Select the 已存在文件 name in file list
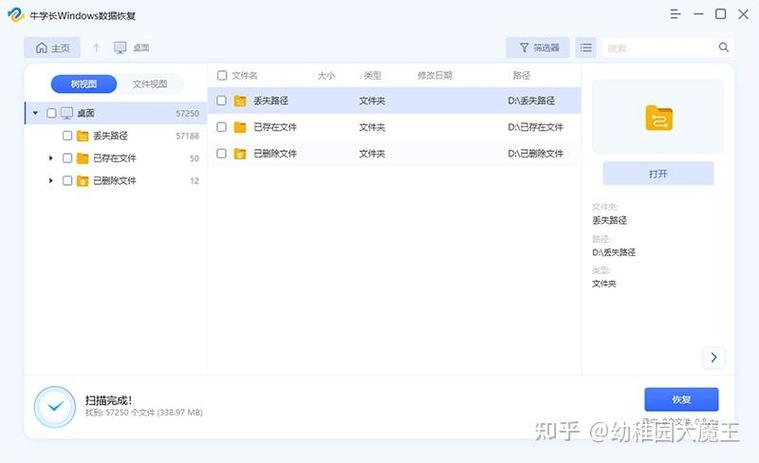 pos(275,127)
